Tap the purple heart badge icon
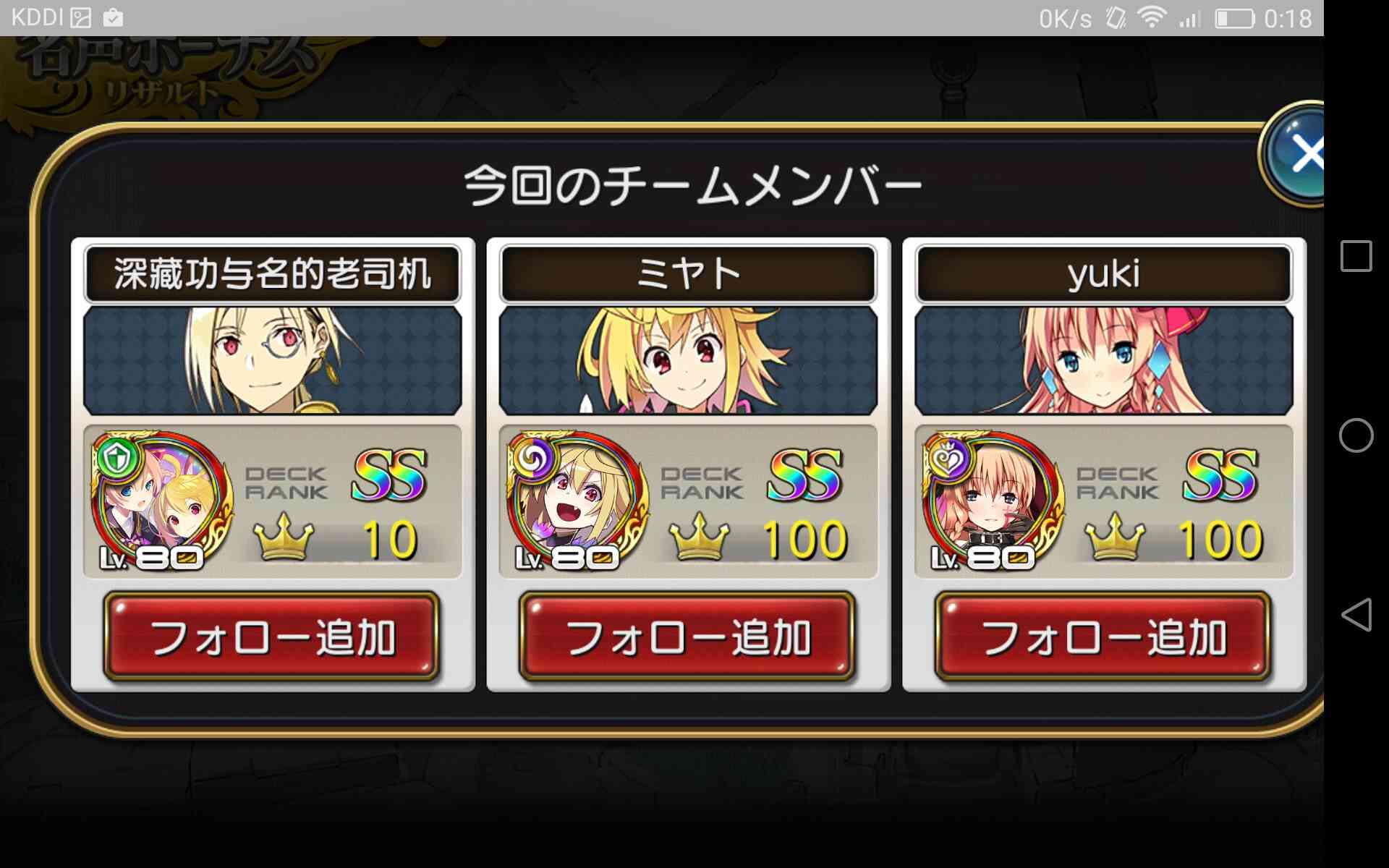 (x=947, y=456)
